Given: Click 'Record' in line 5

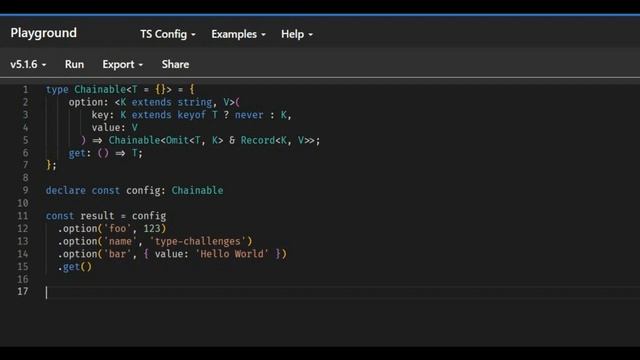Looking at the screenshot, I should [258, 140].
